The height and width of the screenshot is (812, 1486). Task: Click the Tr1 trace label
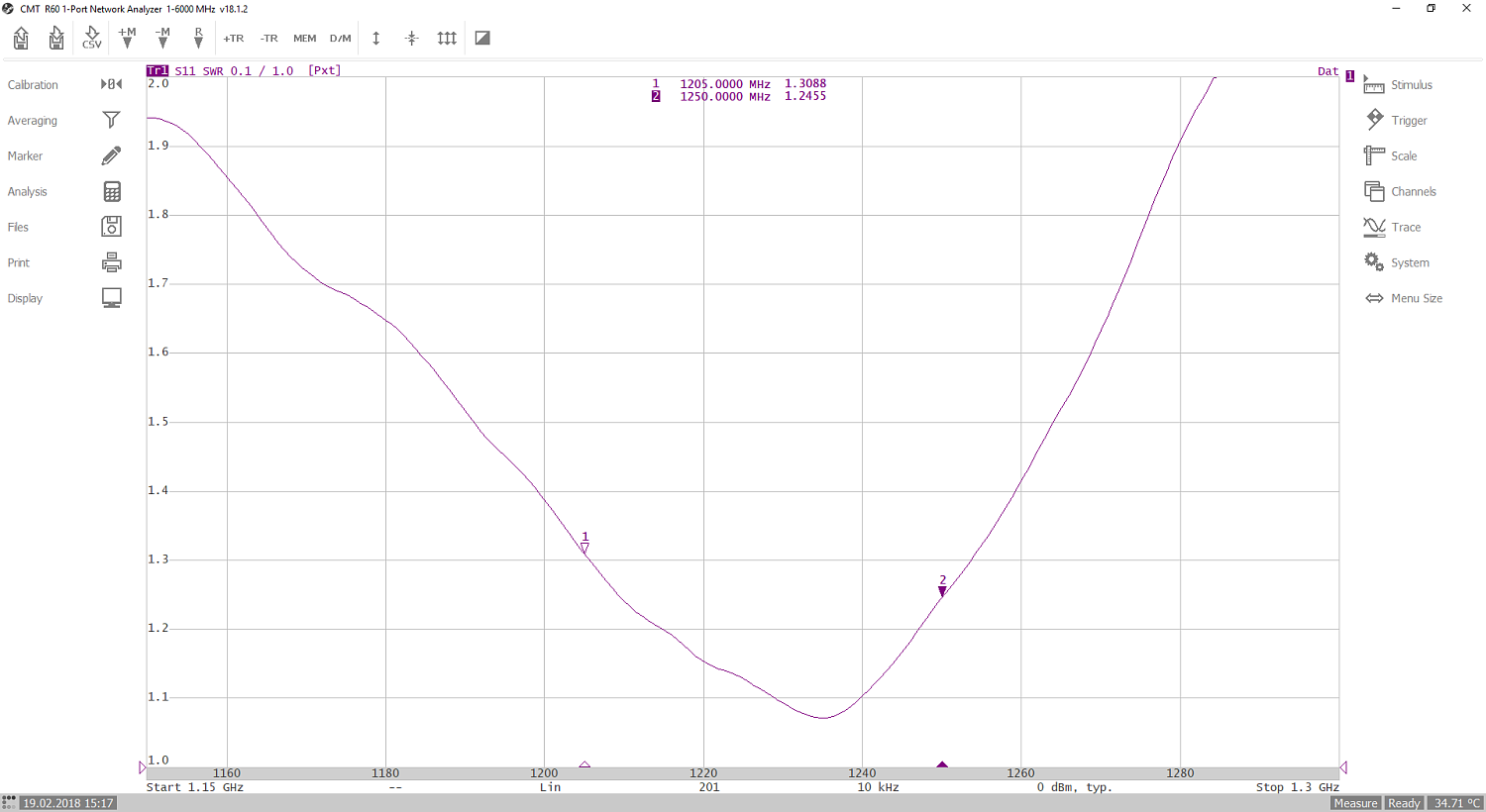click(x=158, y=71)
